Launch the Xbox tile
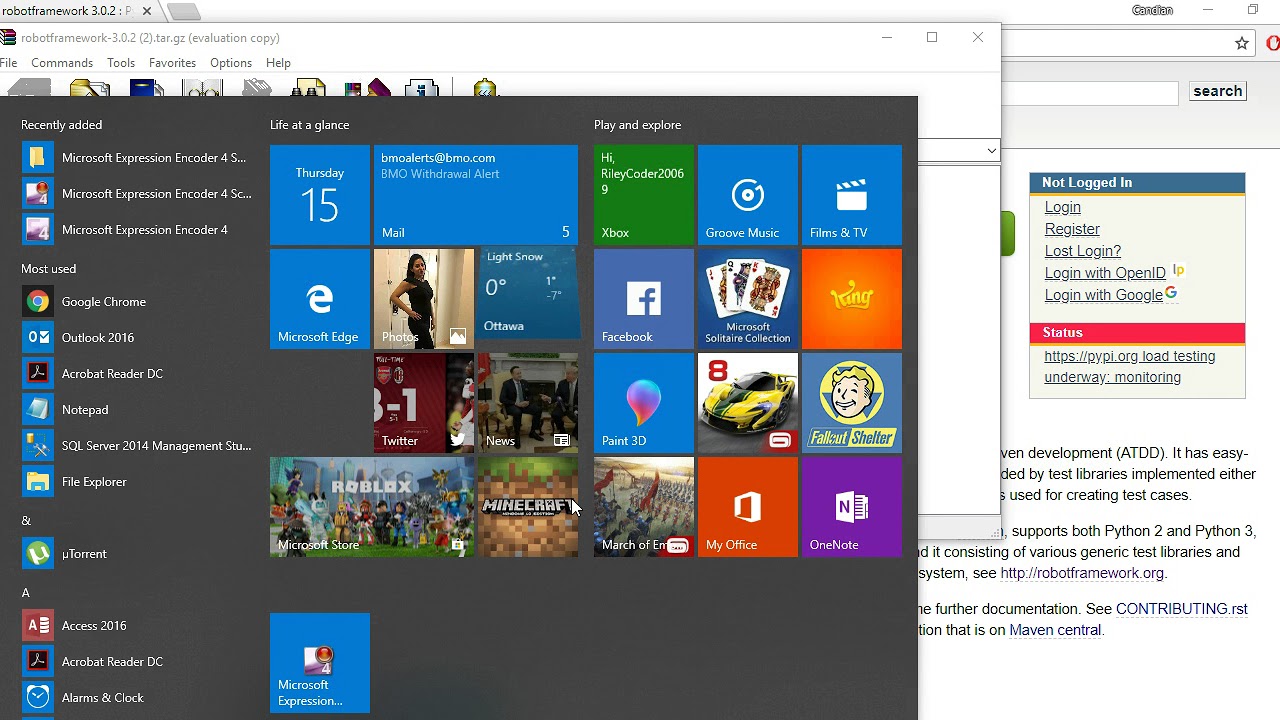Image resolution: width=1280 pixels, height=720 pixels. pyautogui.click(x=644, y=195)
